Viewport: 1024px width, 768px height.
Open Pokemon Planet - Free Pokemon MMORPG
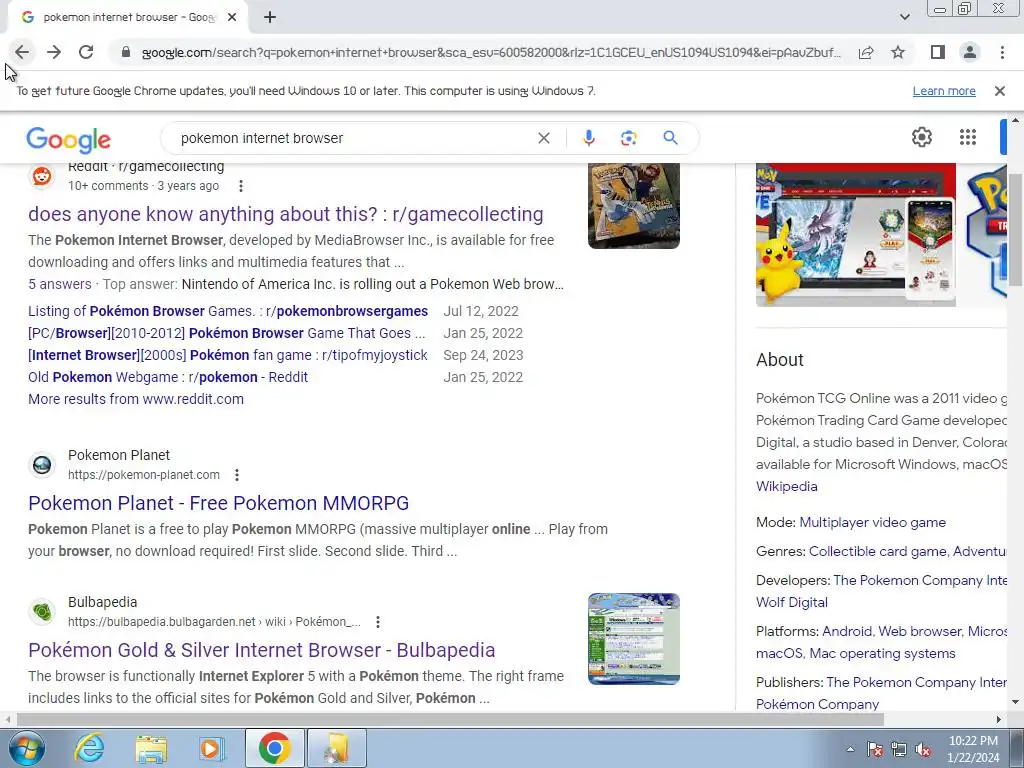tap(219, 503)
